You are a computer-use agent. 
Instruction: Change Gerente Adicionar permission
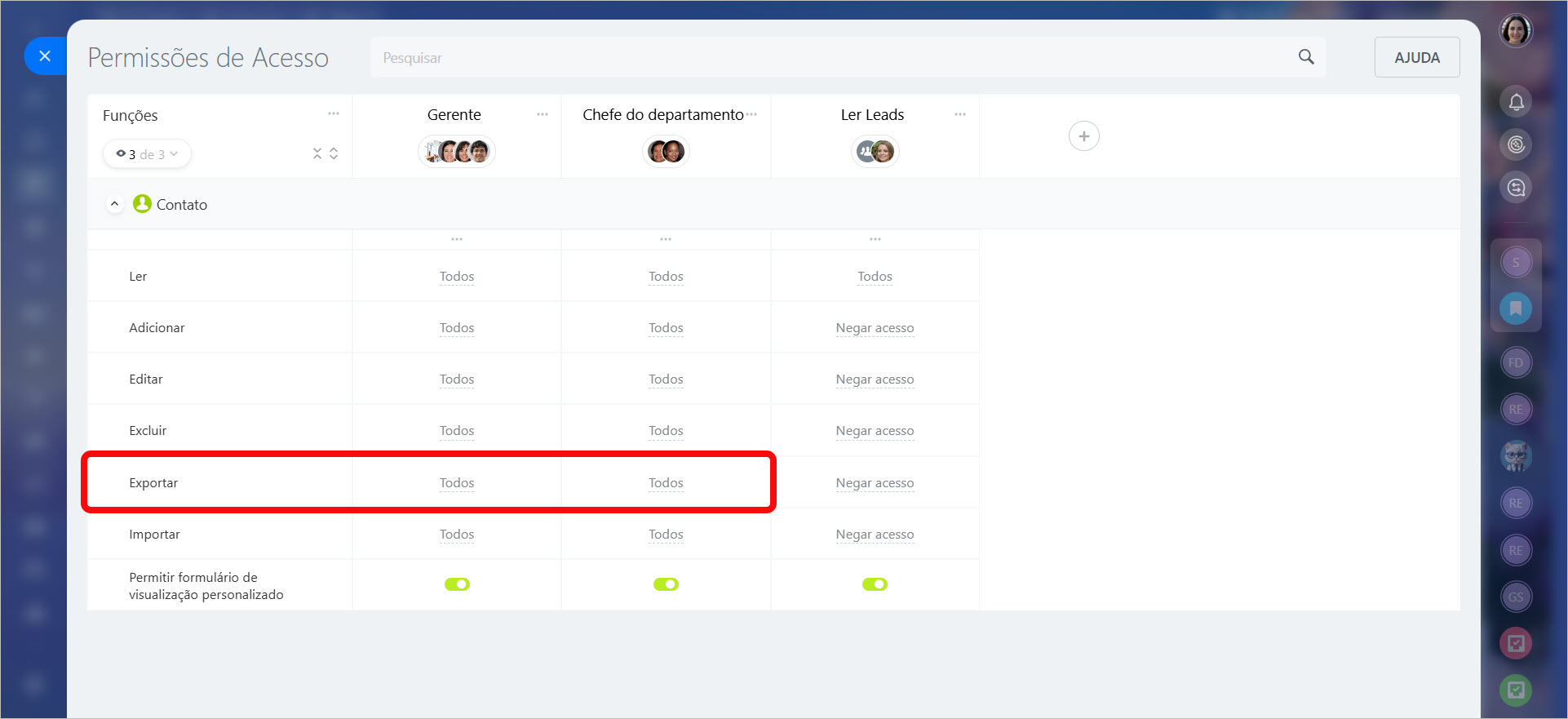click(x=457, y=328)
